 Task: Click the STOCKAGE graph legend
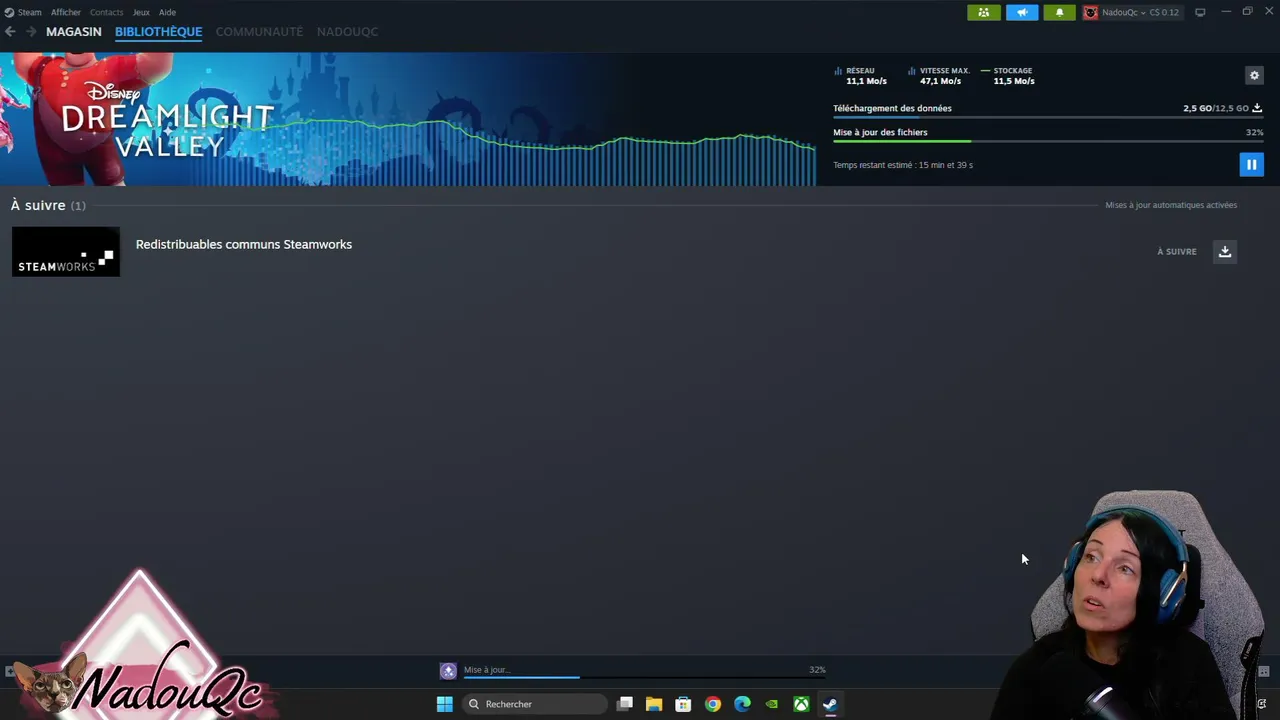click(x=1008, y=76)
